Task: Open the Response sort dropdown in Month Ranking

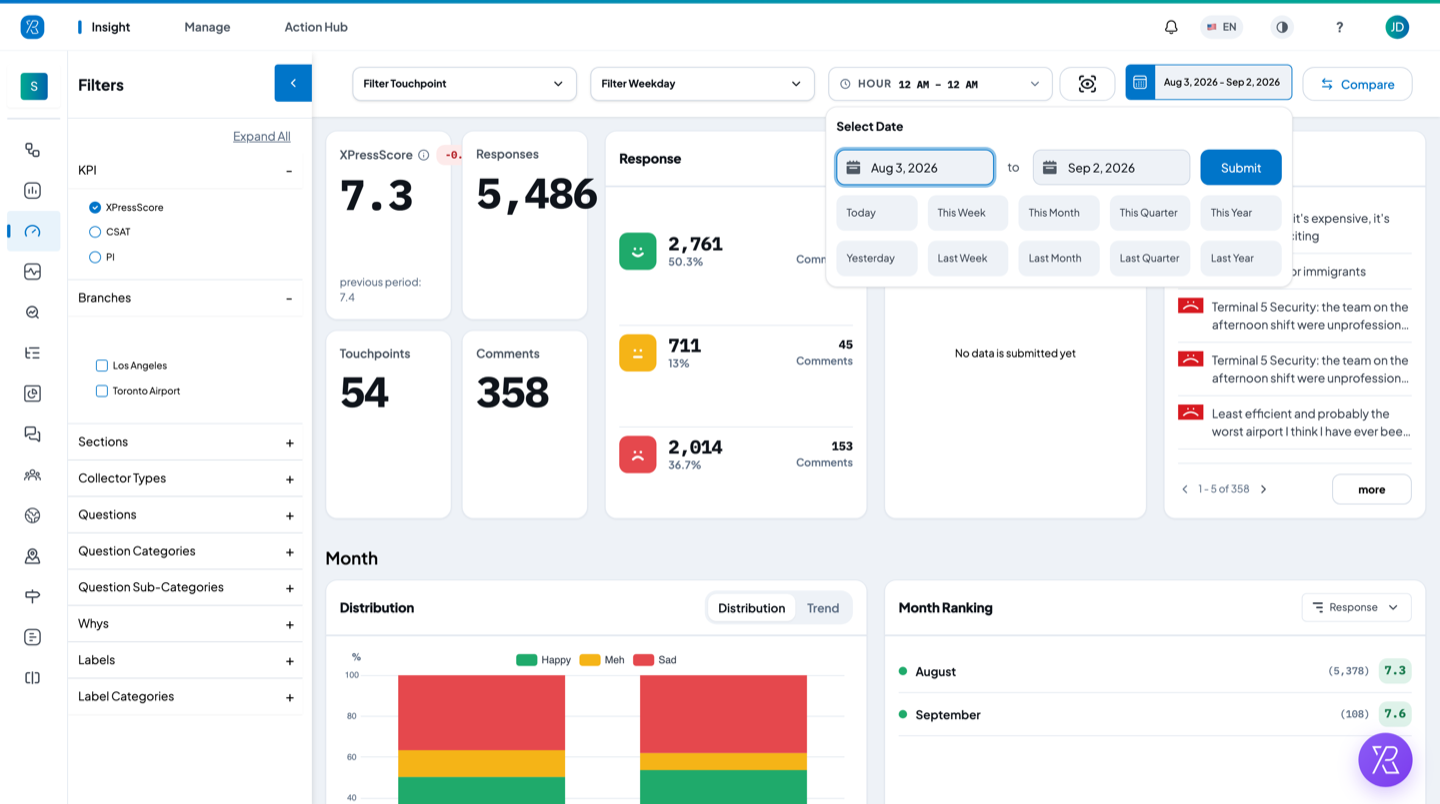Action: click(x=1356, y=607)
